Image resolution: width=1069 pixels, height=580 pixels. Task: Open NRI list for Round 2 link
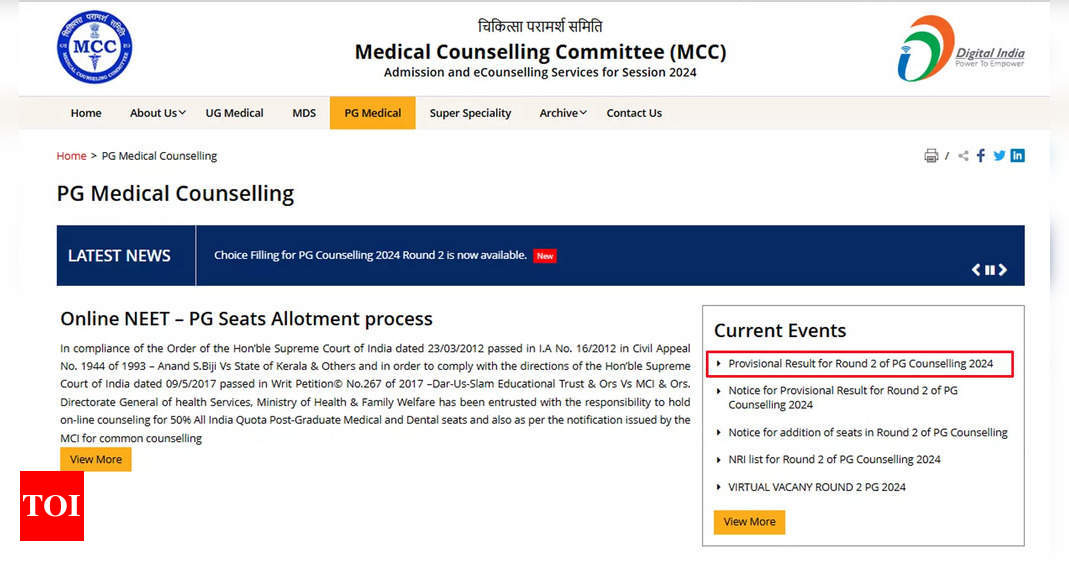coord(834,460)
